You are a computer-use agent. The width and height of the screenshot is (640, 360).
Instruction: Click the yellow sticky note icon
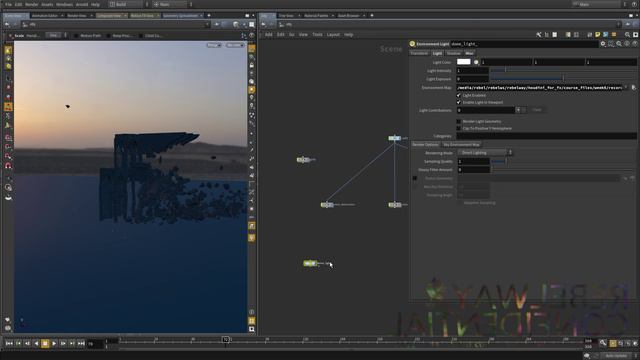598,35
